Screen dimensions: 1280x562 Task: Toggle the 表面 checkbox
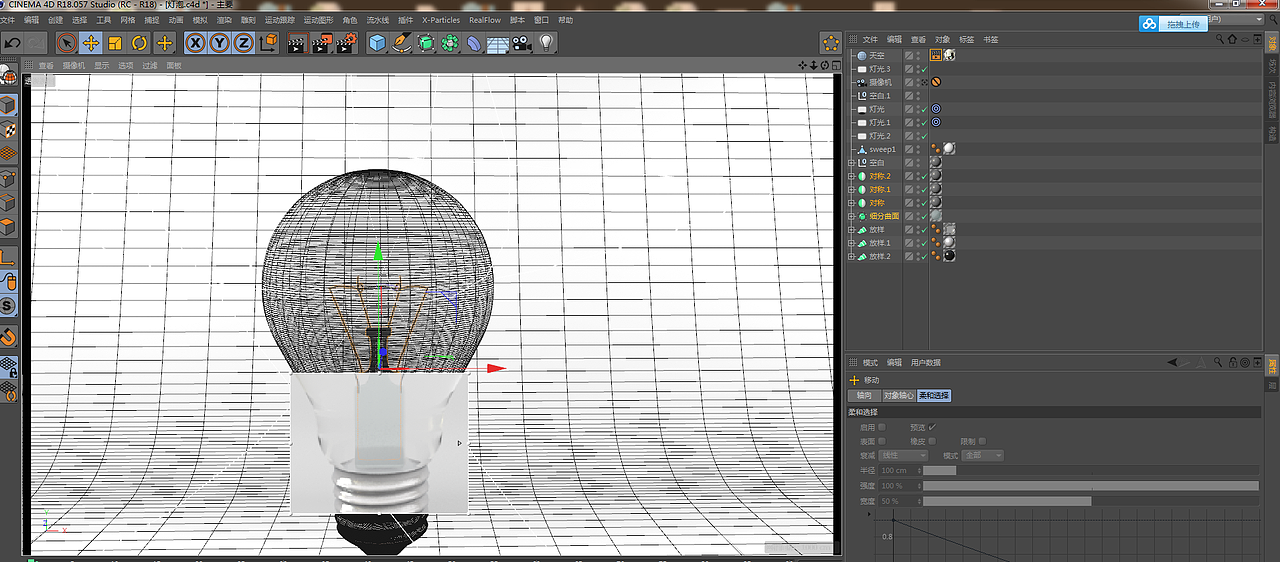[x=882, y=441]
